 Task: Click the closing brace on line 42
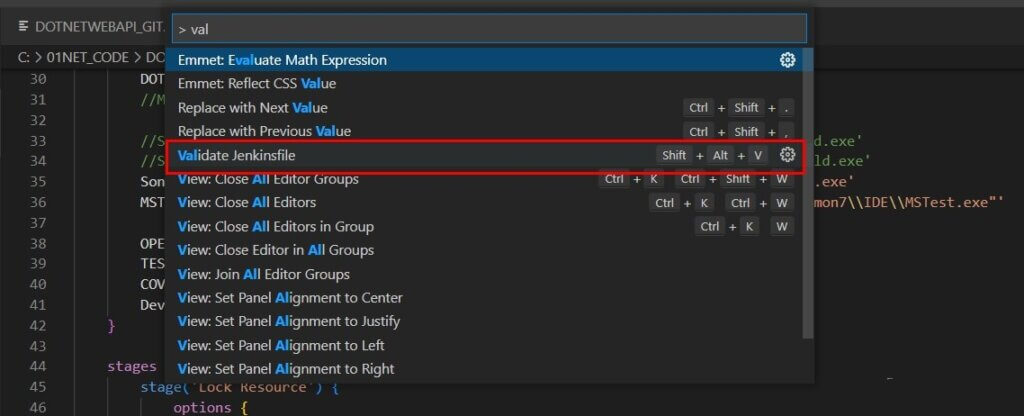111,325
